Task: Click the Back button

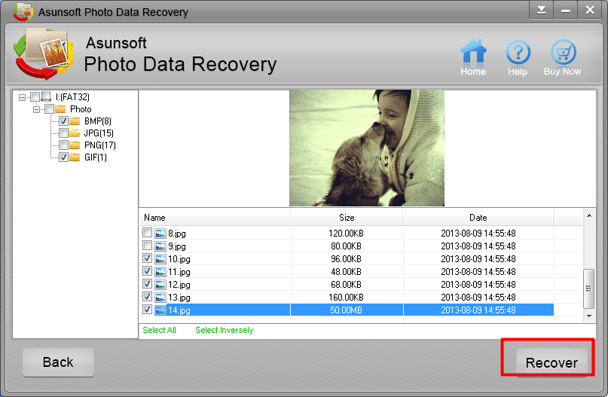Action: point(58,362)
